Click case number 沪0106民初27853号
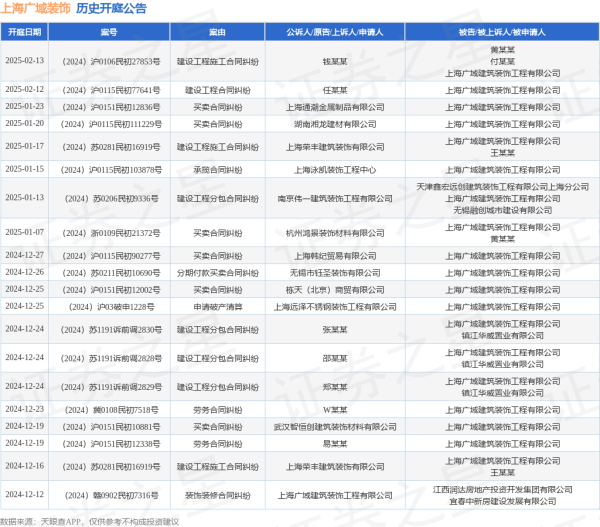600x527 pixels. tap(111, 62)
